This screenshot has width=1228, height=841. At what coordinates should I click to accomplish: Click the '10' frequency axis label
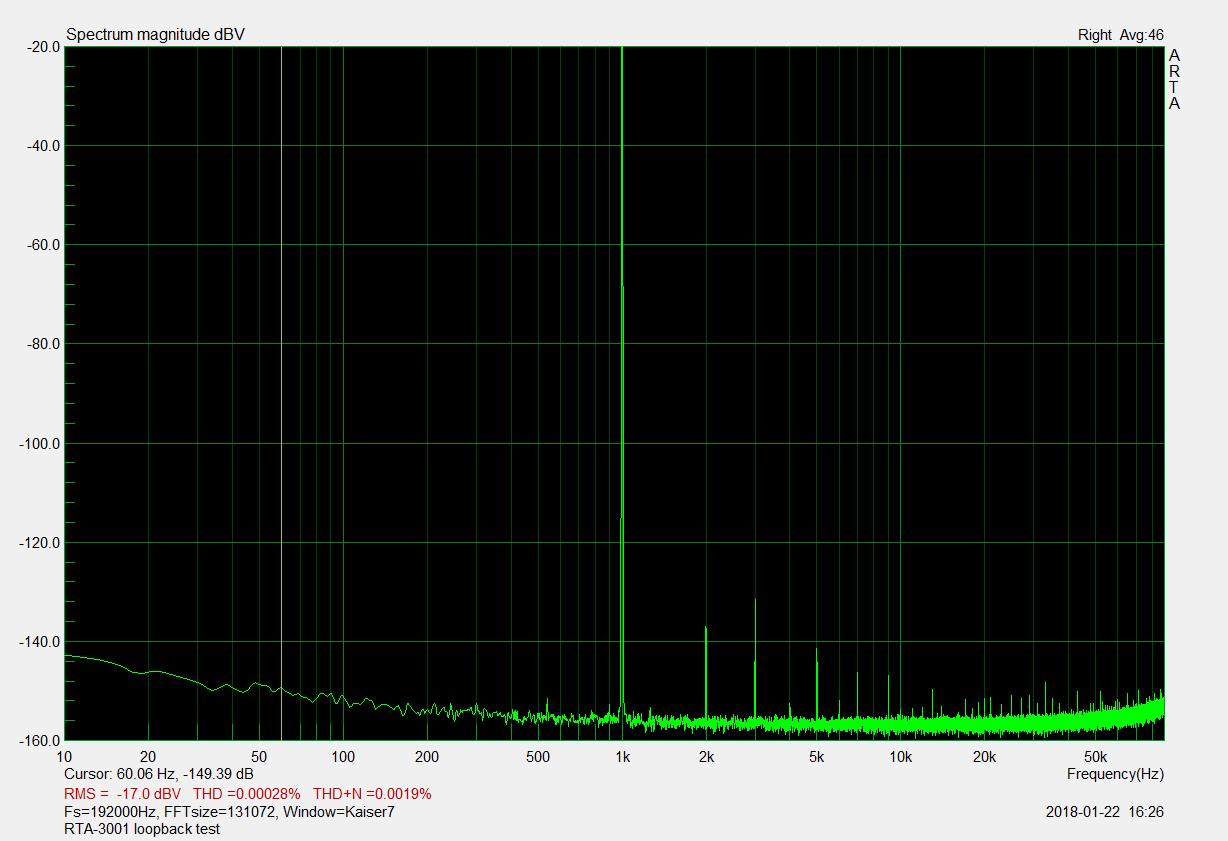[65, 757]
